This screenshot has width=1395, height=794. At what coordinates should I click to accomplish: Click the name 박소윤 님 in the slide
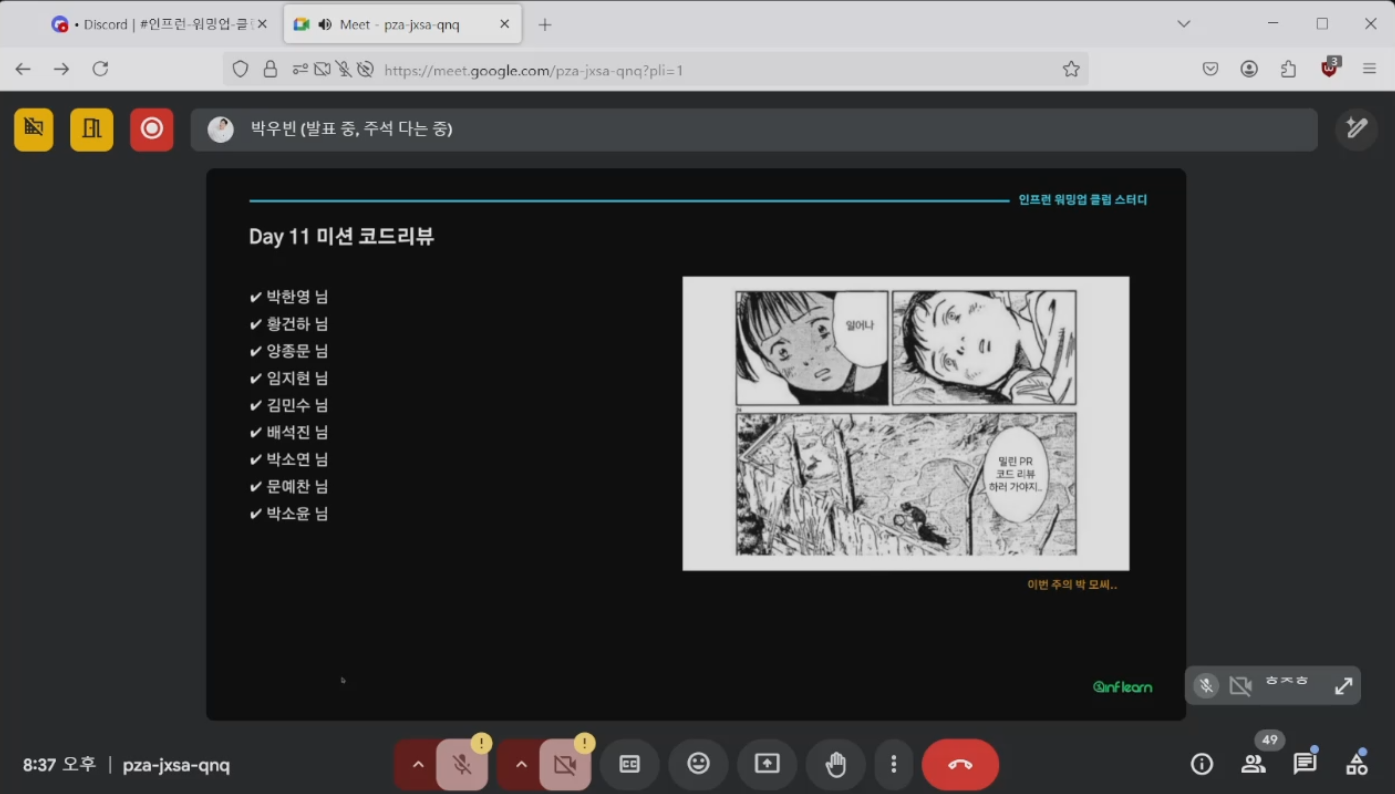[x=297, y=513]
